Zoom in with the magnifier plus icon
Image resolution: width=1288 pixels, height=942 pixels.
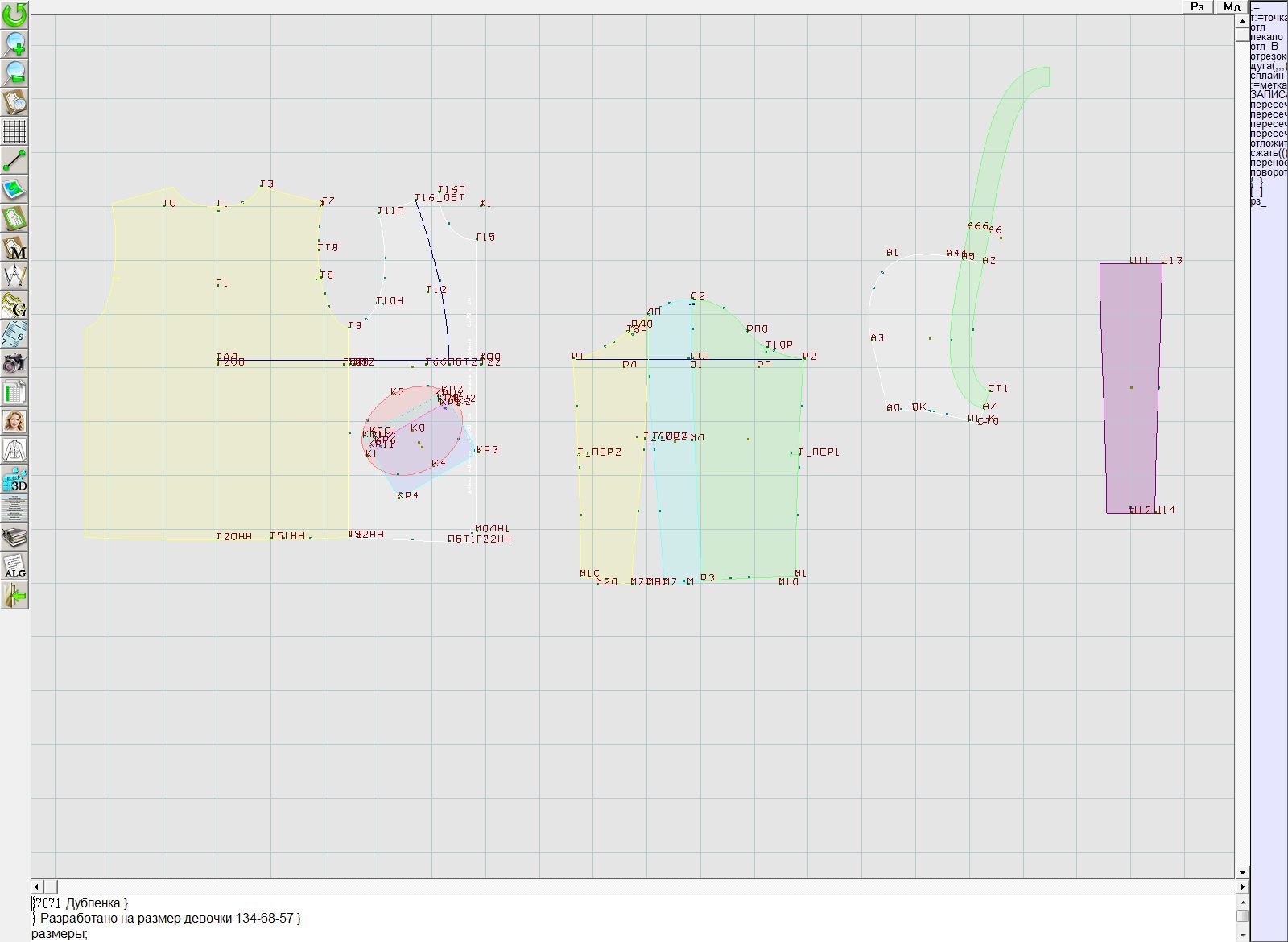pyautogui.click(x=14, y=43)
